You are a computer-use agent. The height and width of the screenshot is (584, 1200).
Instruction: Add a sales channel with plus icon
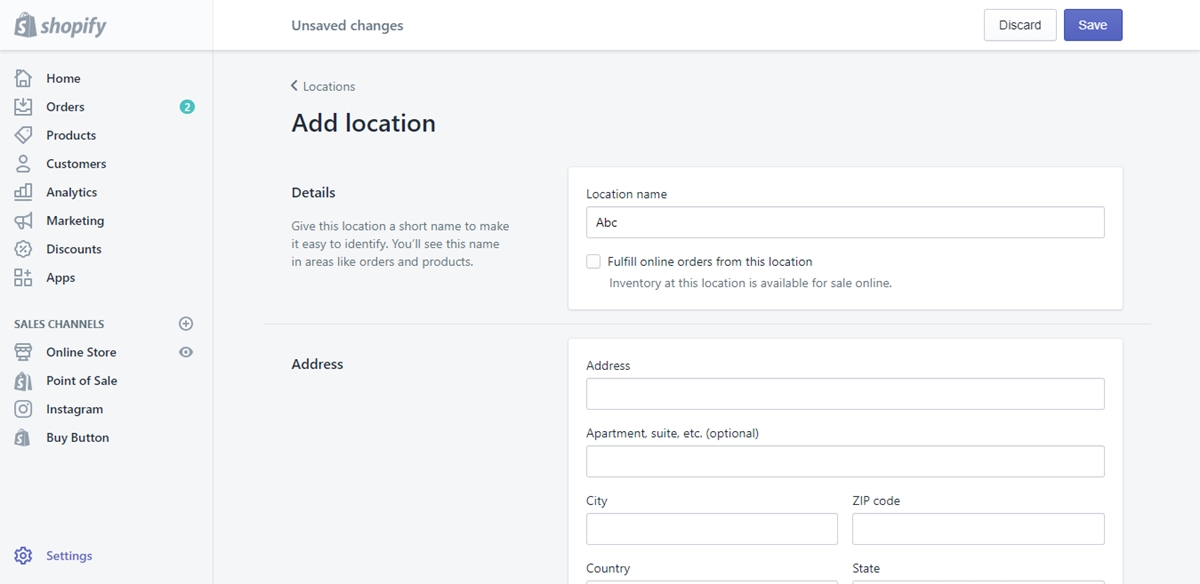pyautogui.click(x=185, y=324)
